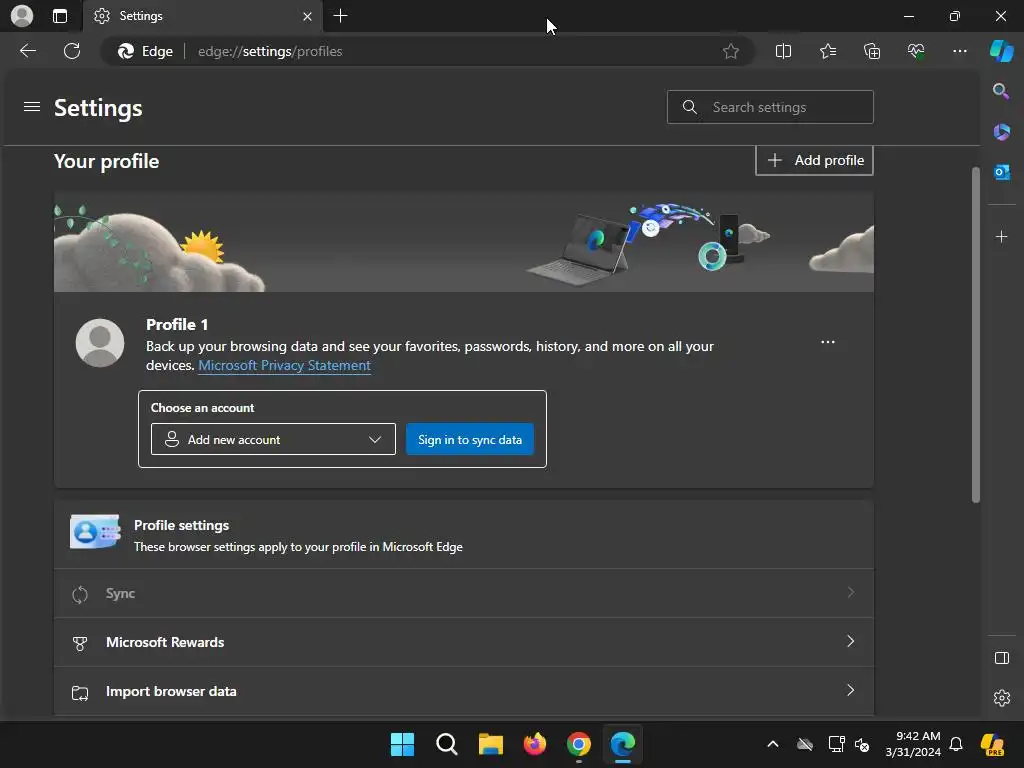
Task: Open Windows Start menu
Action: (x=402, y=744)
